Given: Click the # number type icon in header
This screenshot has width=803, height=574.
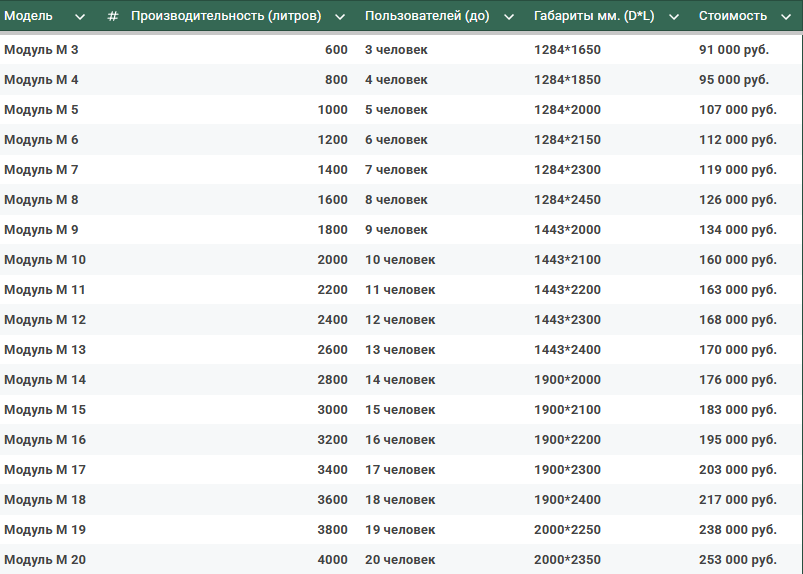Looking at the screenshot, I should click(x=112, y=17).
